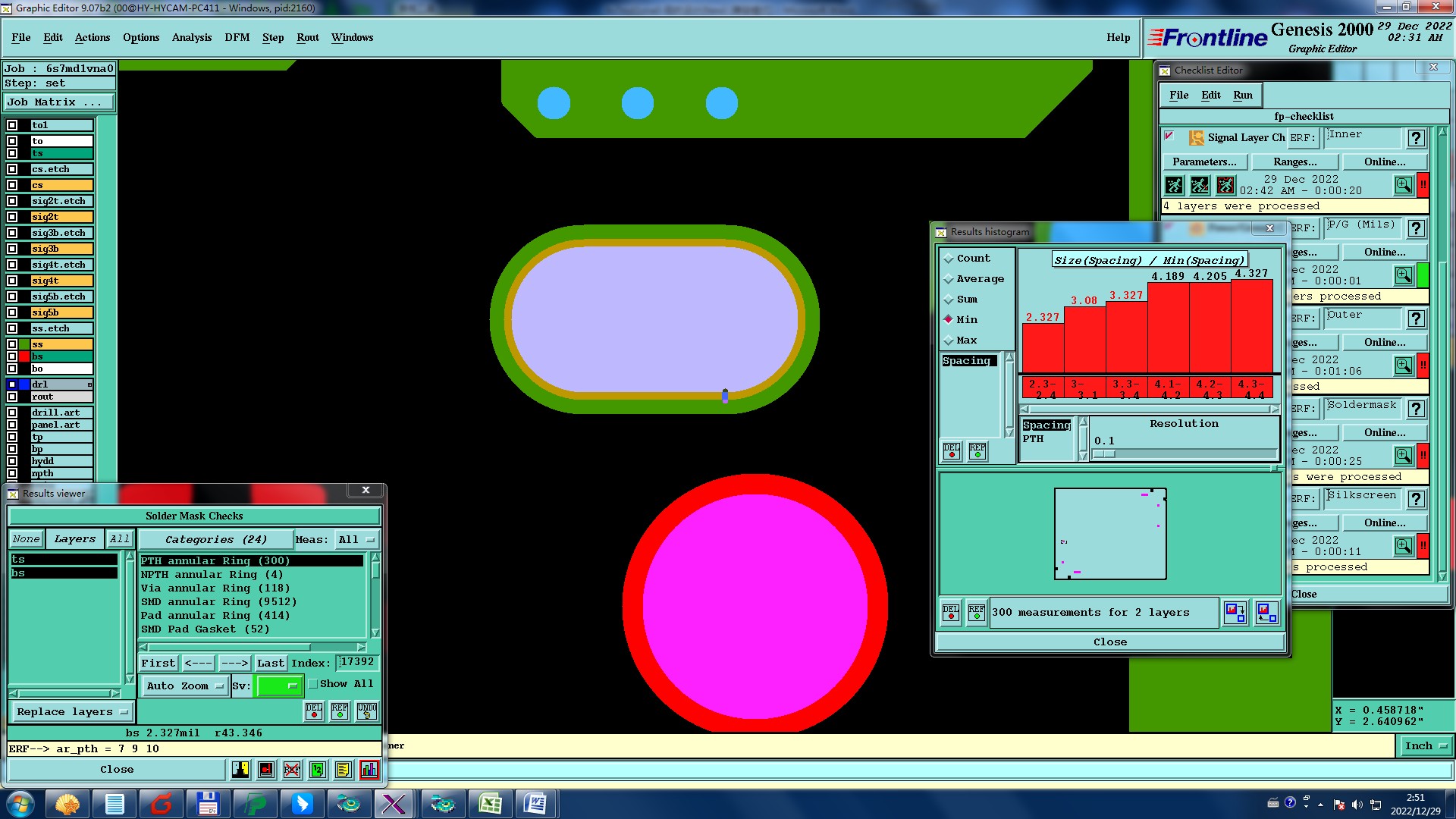Image resolution: width=1456 pixels, height=819 pixels.
Task: Enable the Show All checkbox
Action: click(x=313, y=684)
